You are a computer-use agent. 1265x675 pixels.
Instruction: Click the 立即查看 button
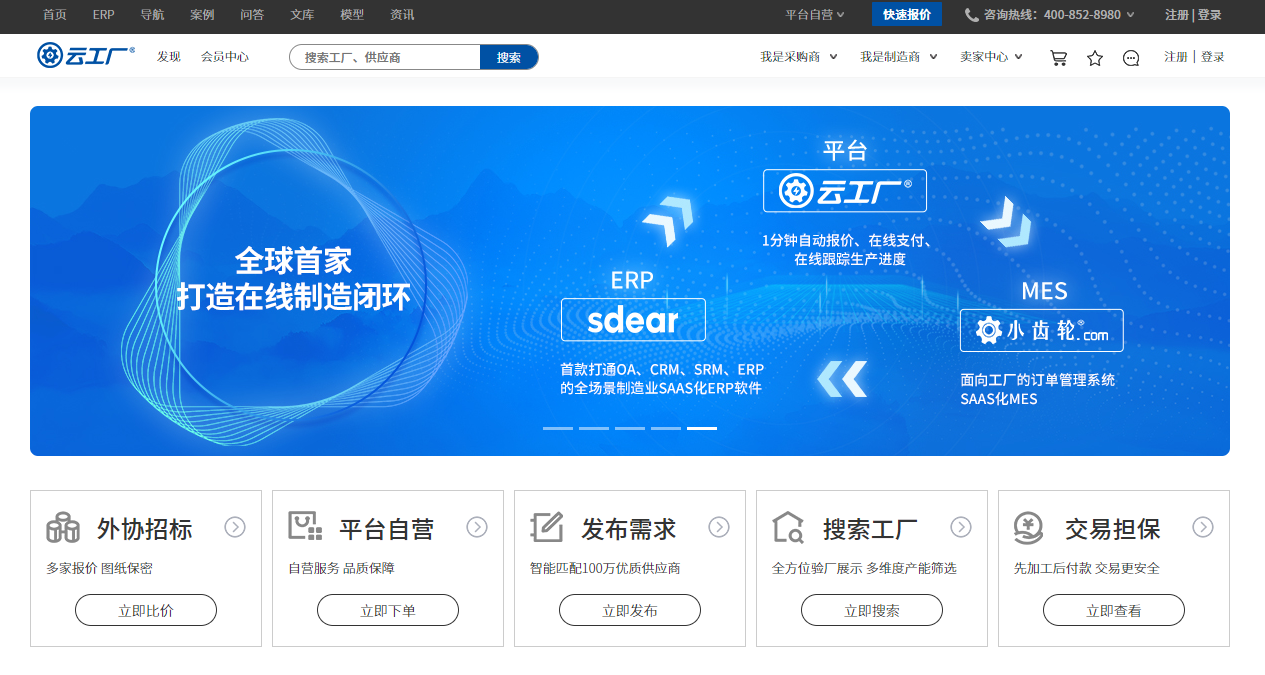pyautogui.click(x=1114, y=610)
